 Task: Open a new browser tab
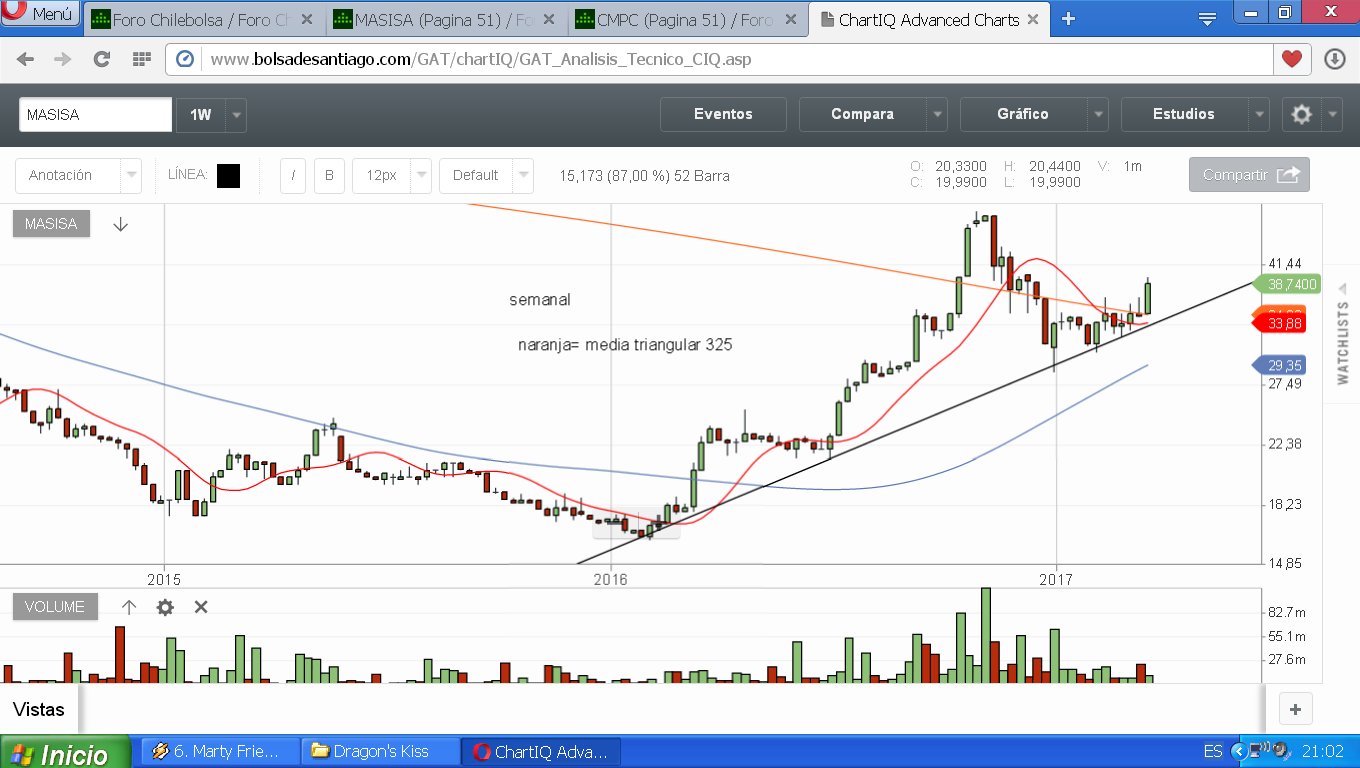pos(1068,18)
